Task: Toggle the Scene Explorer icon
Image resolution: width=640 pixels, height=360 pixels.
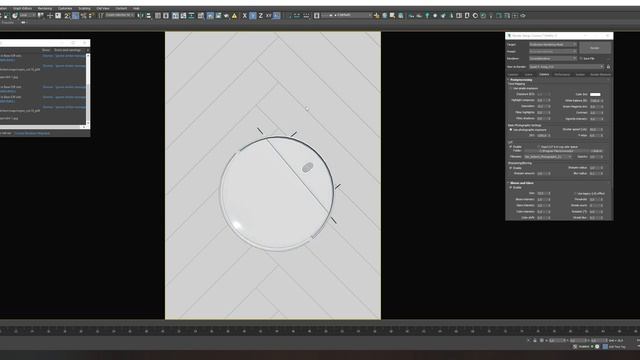Action: coord(158,16)
